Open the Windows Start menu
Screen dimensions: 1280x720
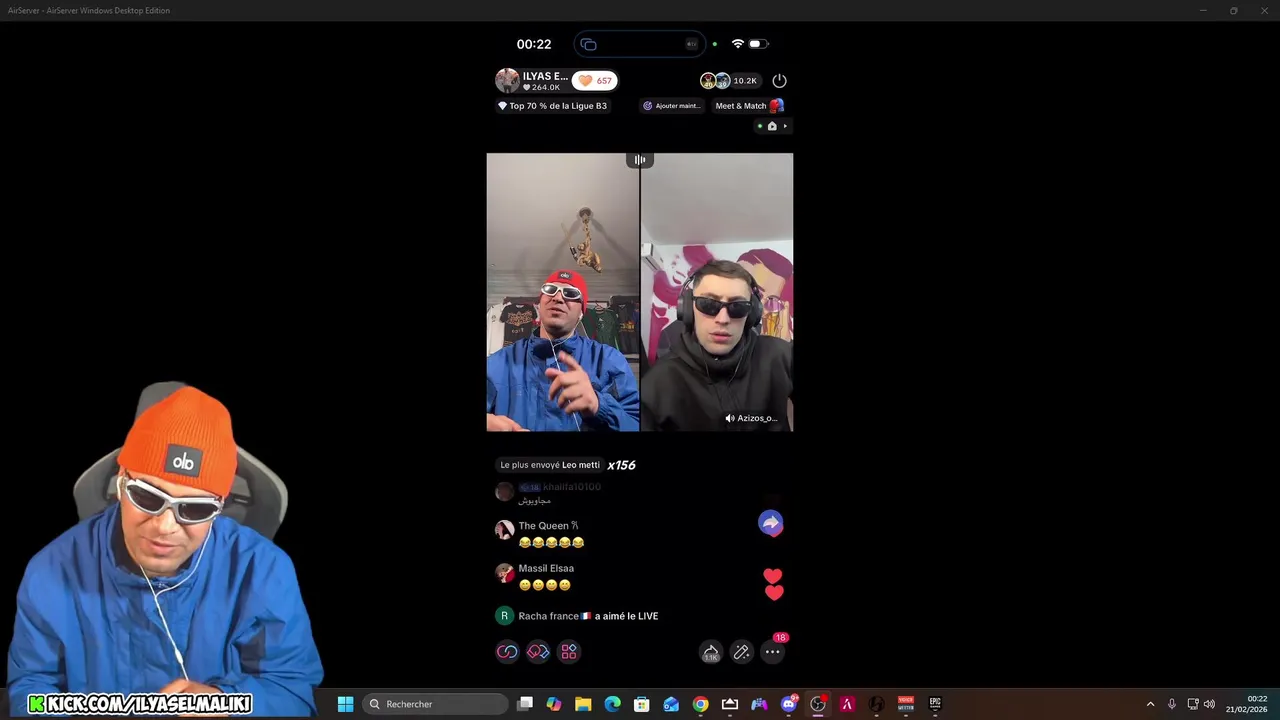(x=345, y=704)
